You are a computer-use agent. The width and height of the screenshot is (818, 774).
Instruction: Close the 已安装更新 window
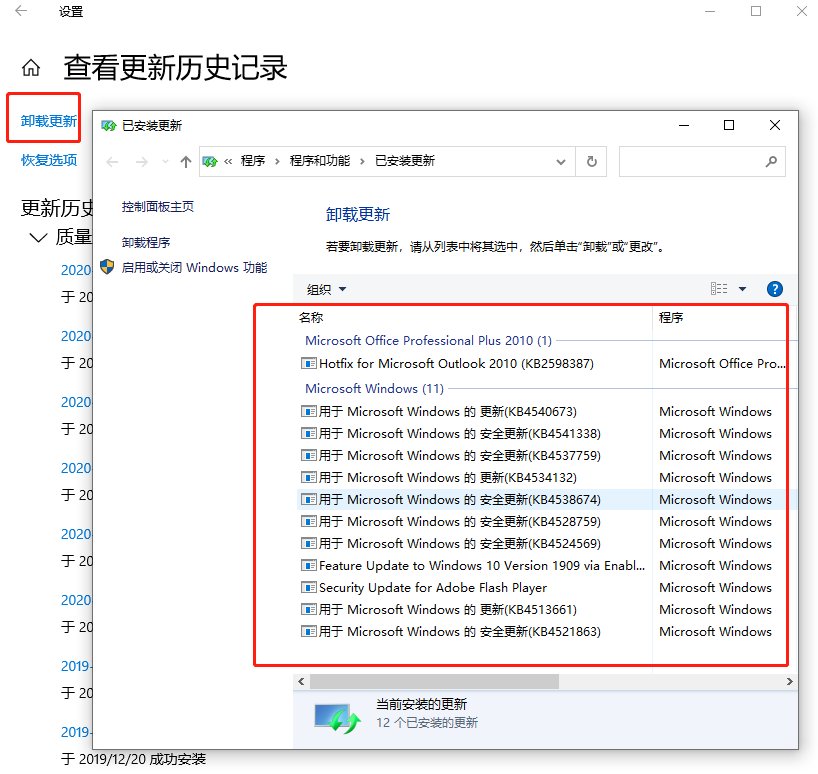[x=775, y=125]
